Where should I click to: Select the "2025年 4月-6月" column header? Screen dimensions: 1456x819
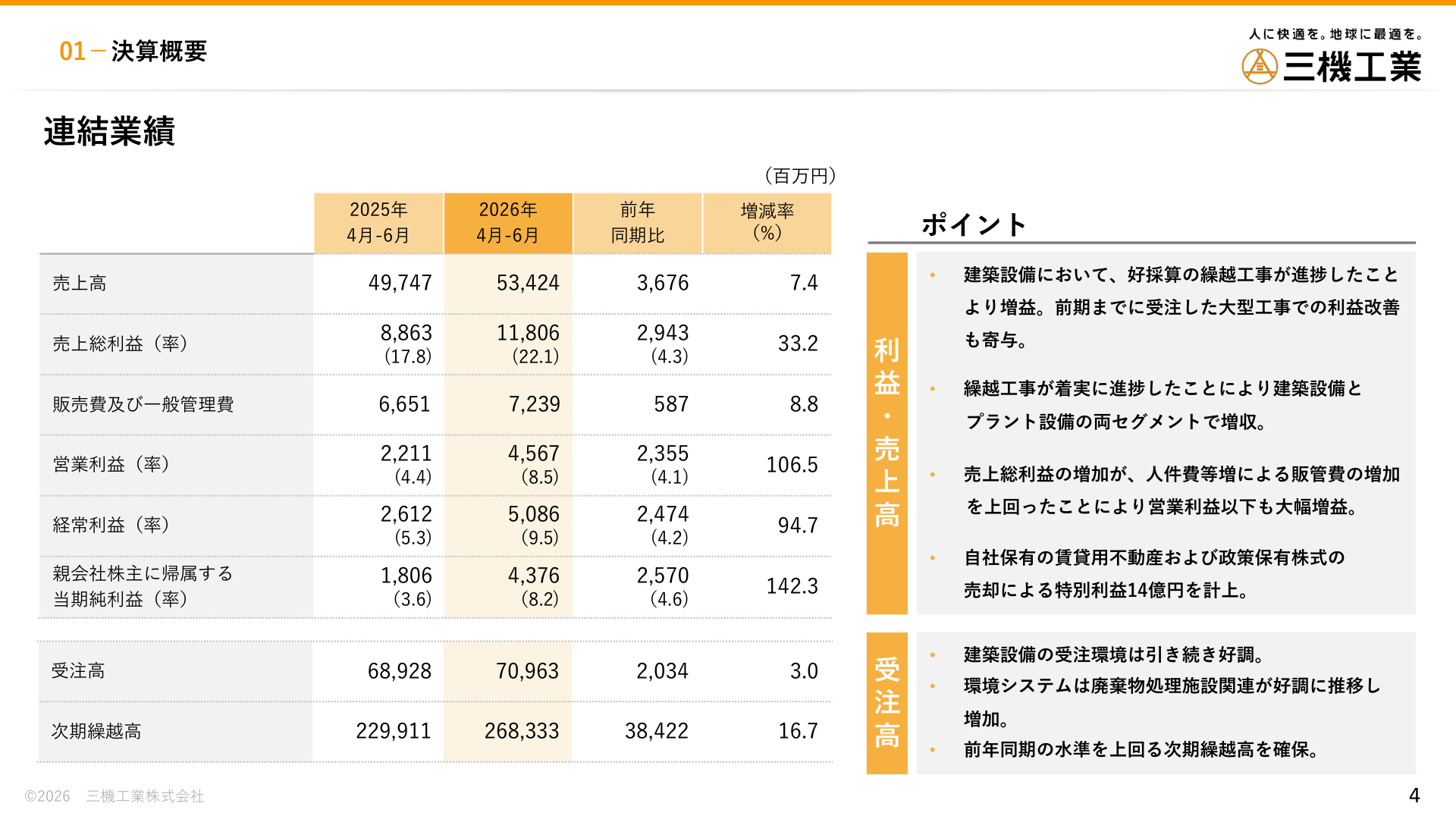coord(378,223)
